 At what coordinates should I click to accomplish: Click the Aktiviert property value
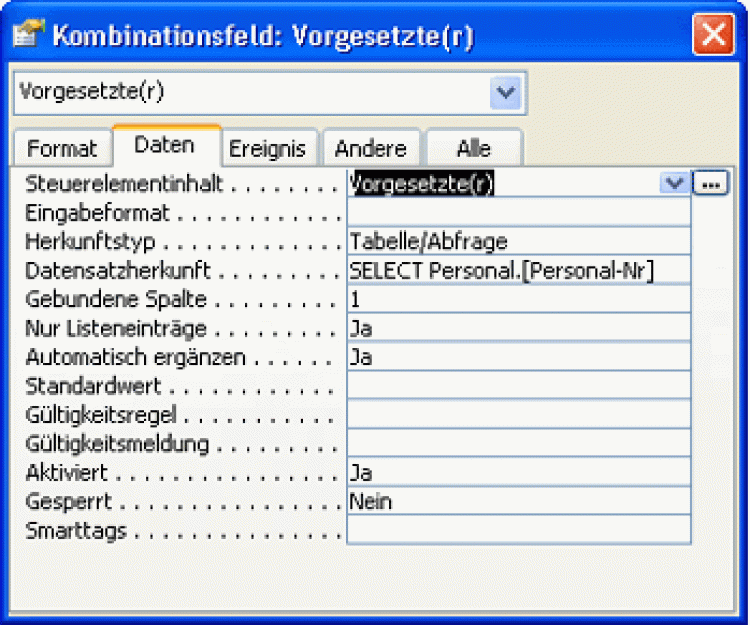point(518,472)
